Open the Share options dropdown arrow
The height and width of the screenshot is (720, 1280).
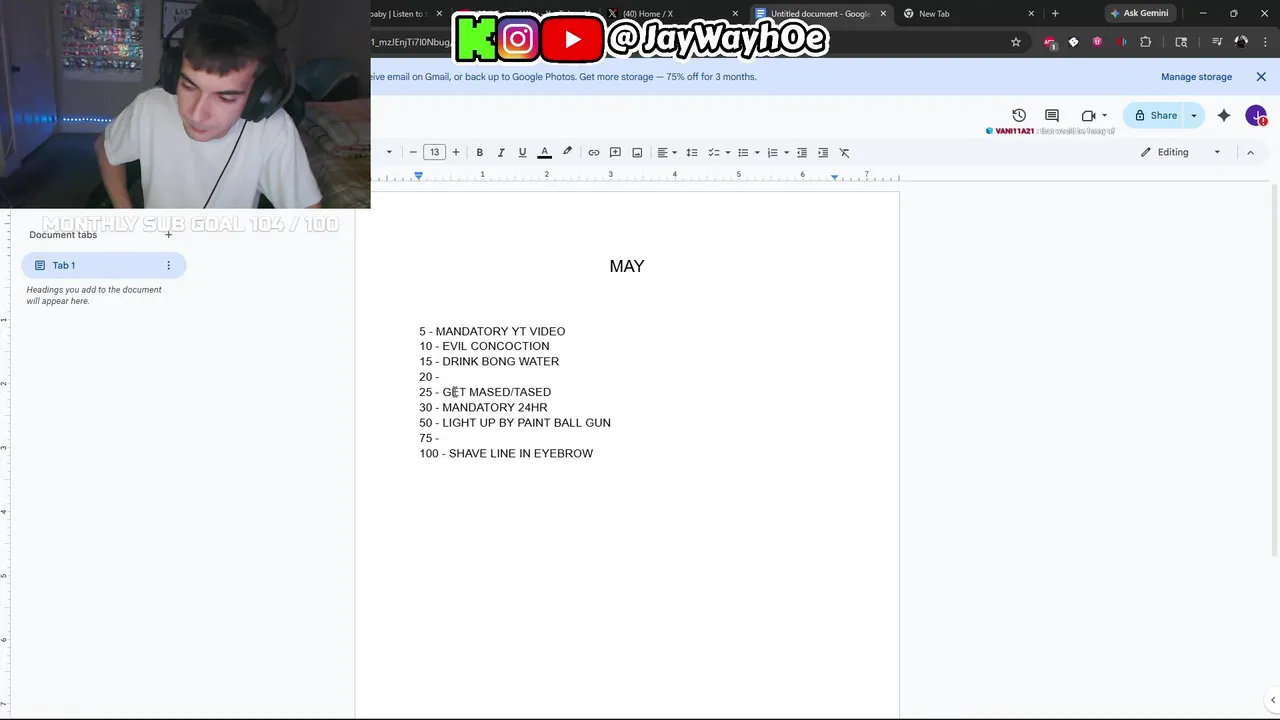click(x=1193, y=115)
